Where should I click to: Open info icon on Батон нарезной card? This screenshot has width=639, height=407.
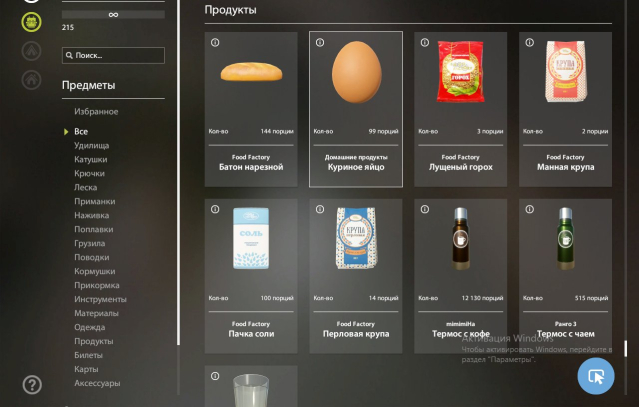coord(215,42)
